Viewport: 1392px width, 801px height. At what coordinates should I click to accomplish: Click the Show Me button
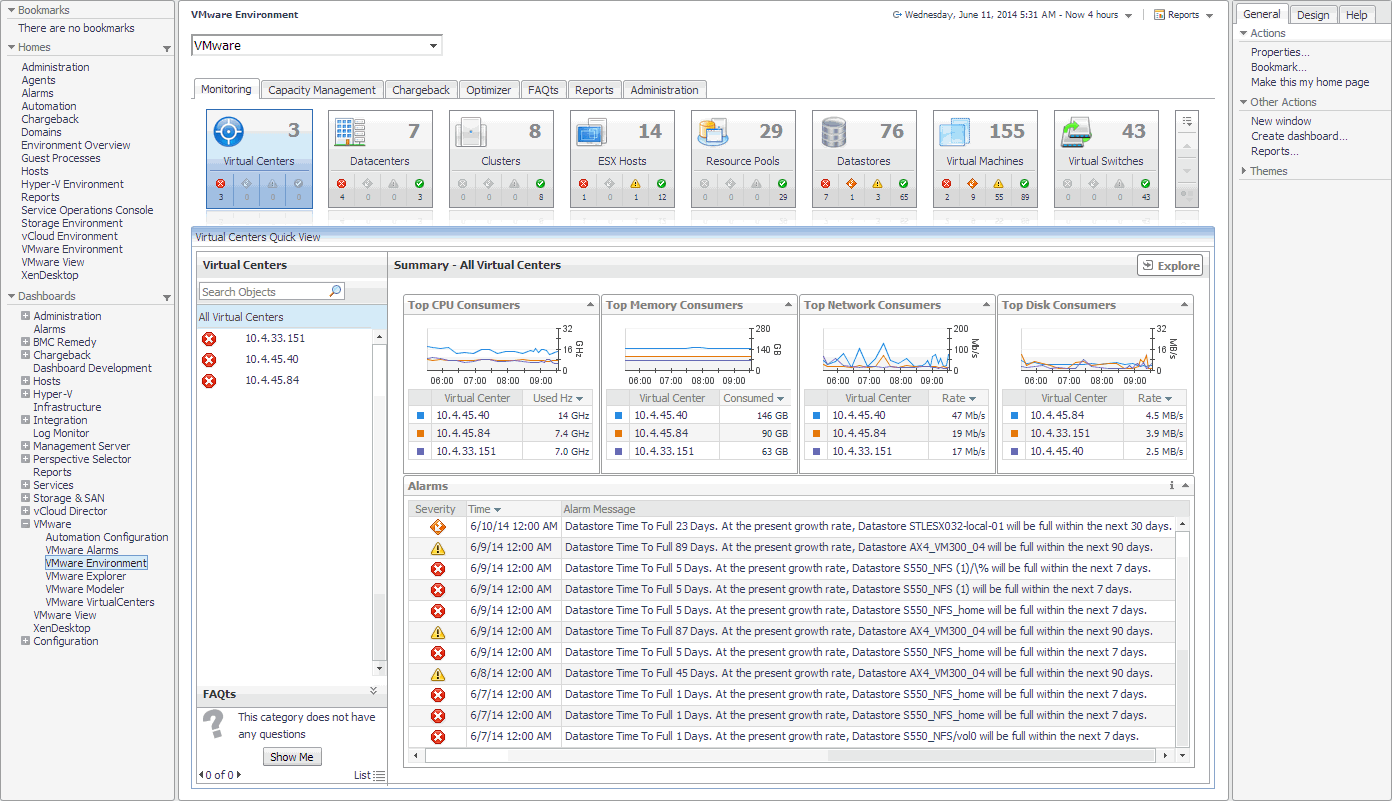click(x=292, y=757)
